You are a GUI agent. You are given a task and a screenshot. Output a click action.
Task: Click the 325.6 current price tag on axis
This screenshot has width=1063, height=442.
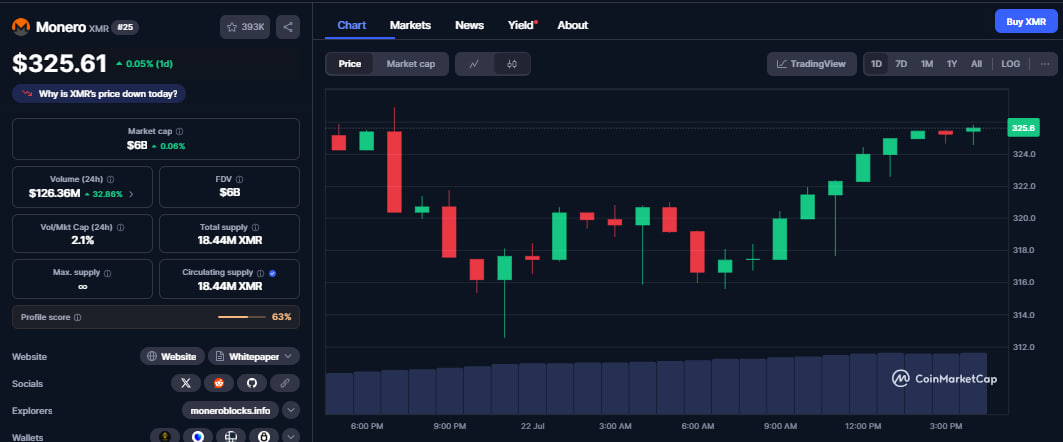point(1022,128)
